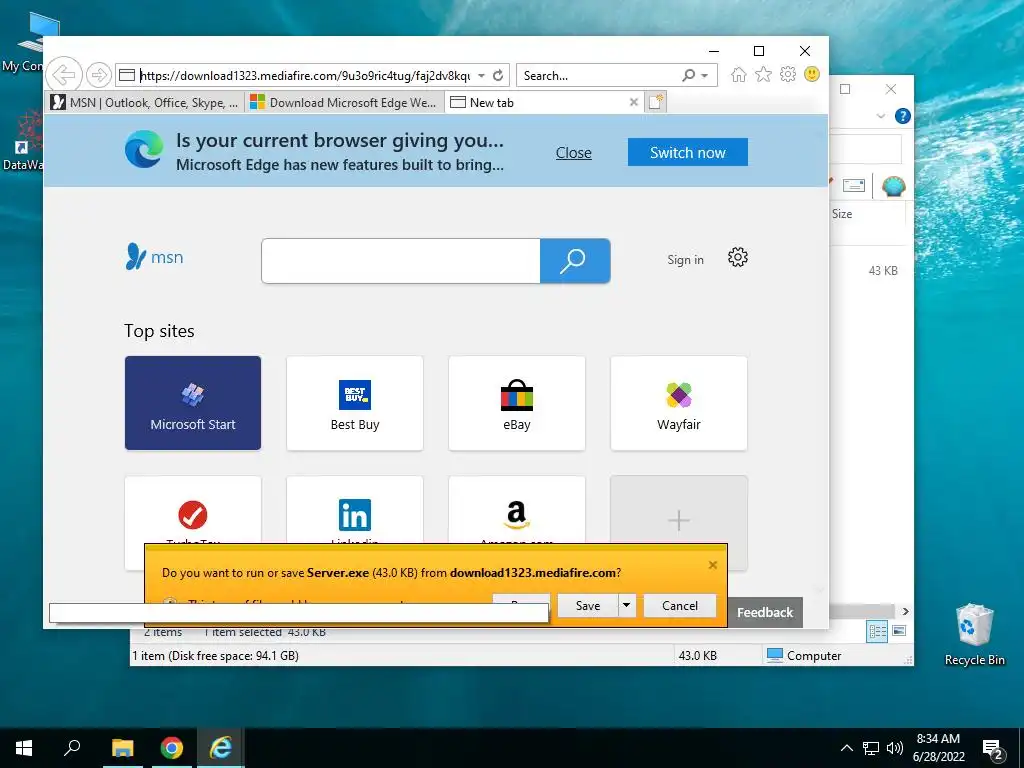Click the smiley feedback icon
The image size is (1024, 768).
(x=812, y=74)
